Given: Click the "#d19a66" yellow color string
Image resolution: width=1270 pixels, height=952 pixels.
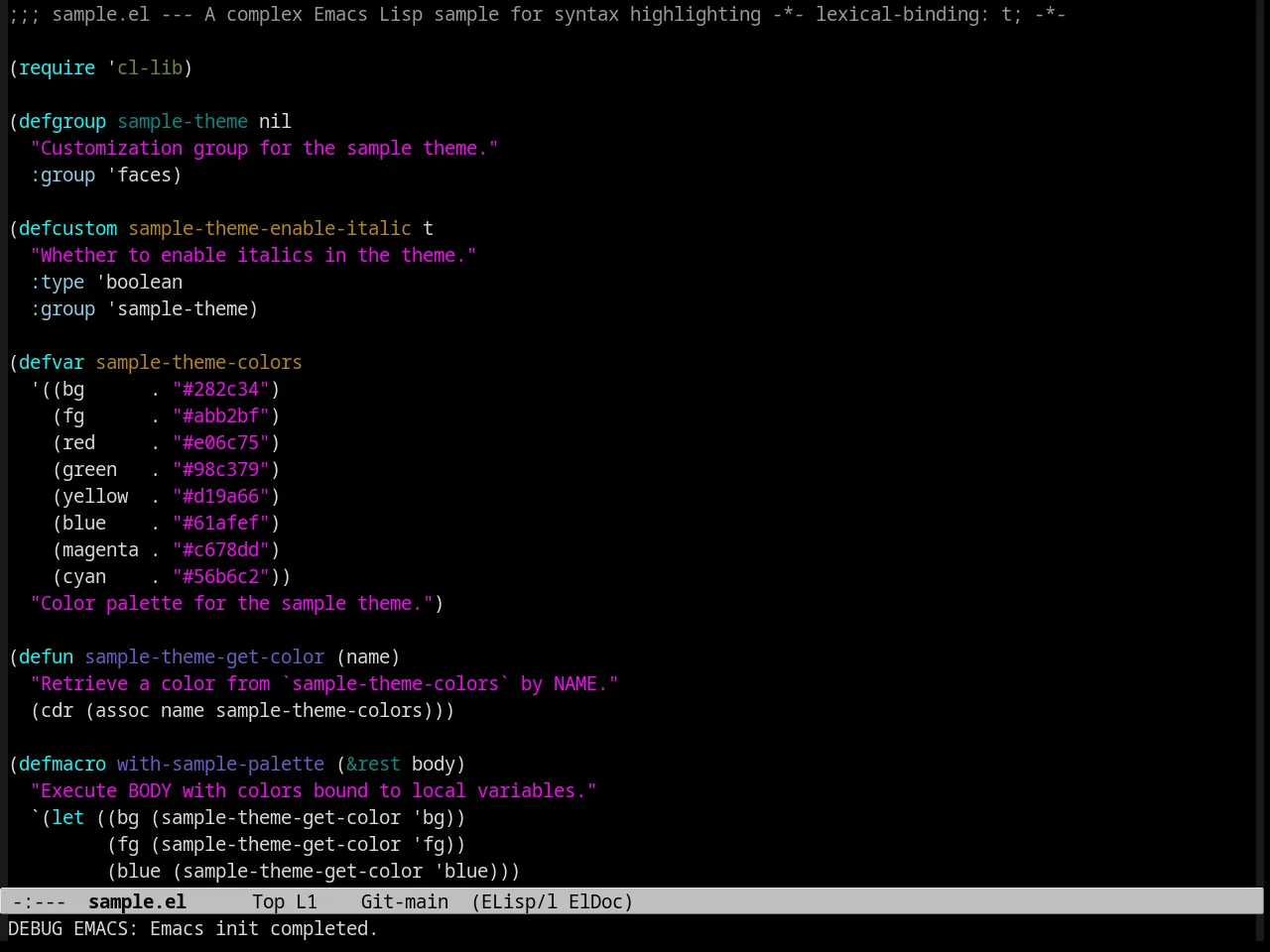Looking at the screenshot, I should (221, 496).
